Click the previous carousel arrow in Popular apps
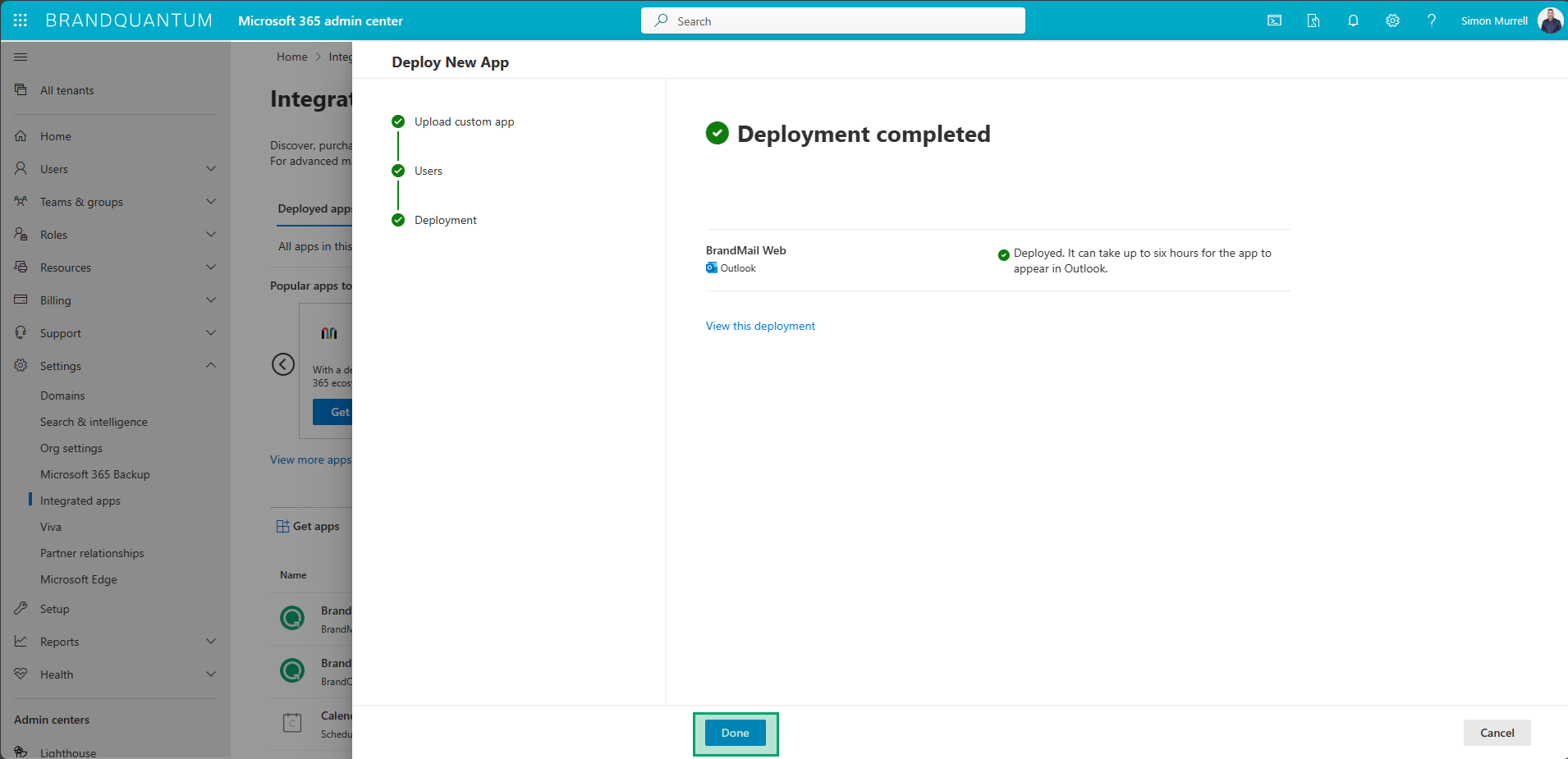The width and height of the screenshot is (1568, 759). click(x=283, y=364)
